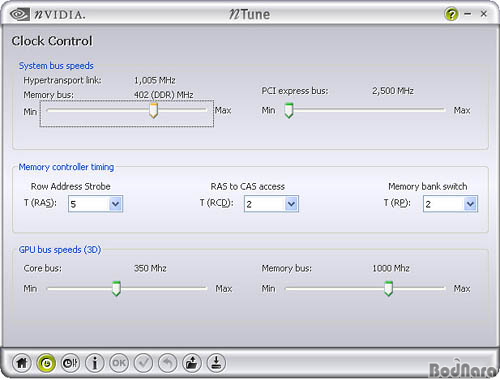
Task: Click the 'Hypertransport link:' label
Action: click(62, 81)
